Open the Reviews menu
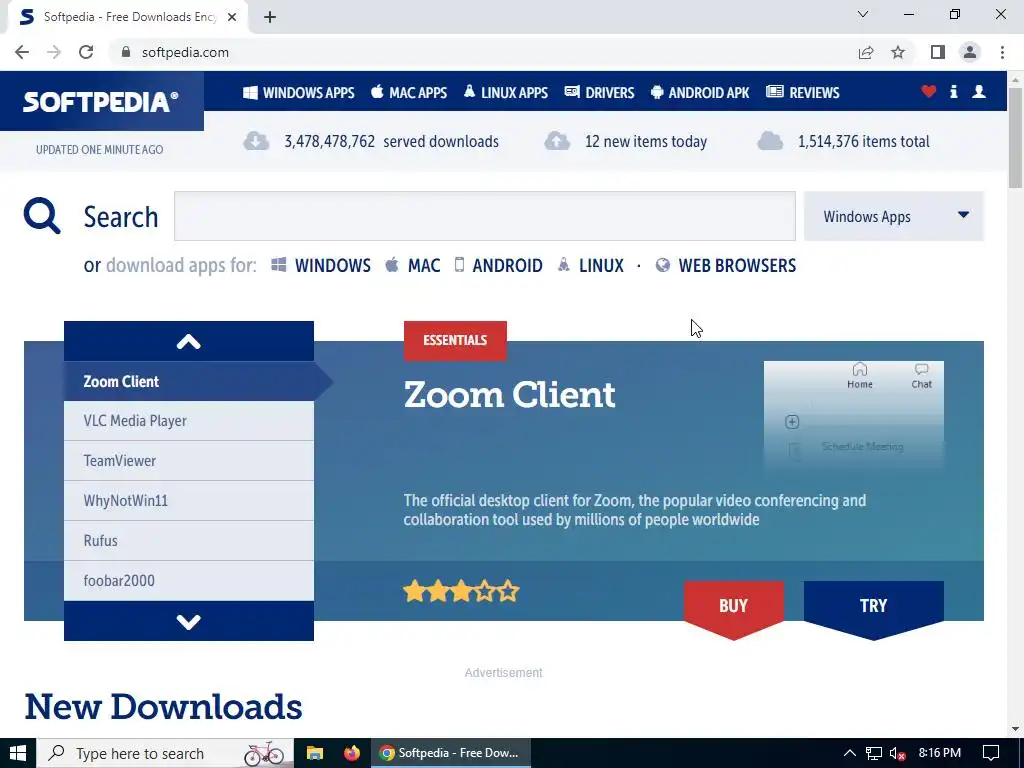This screenshot has height=768, width=1024. 803,93
